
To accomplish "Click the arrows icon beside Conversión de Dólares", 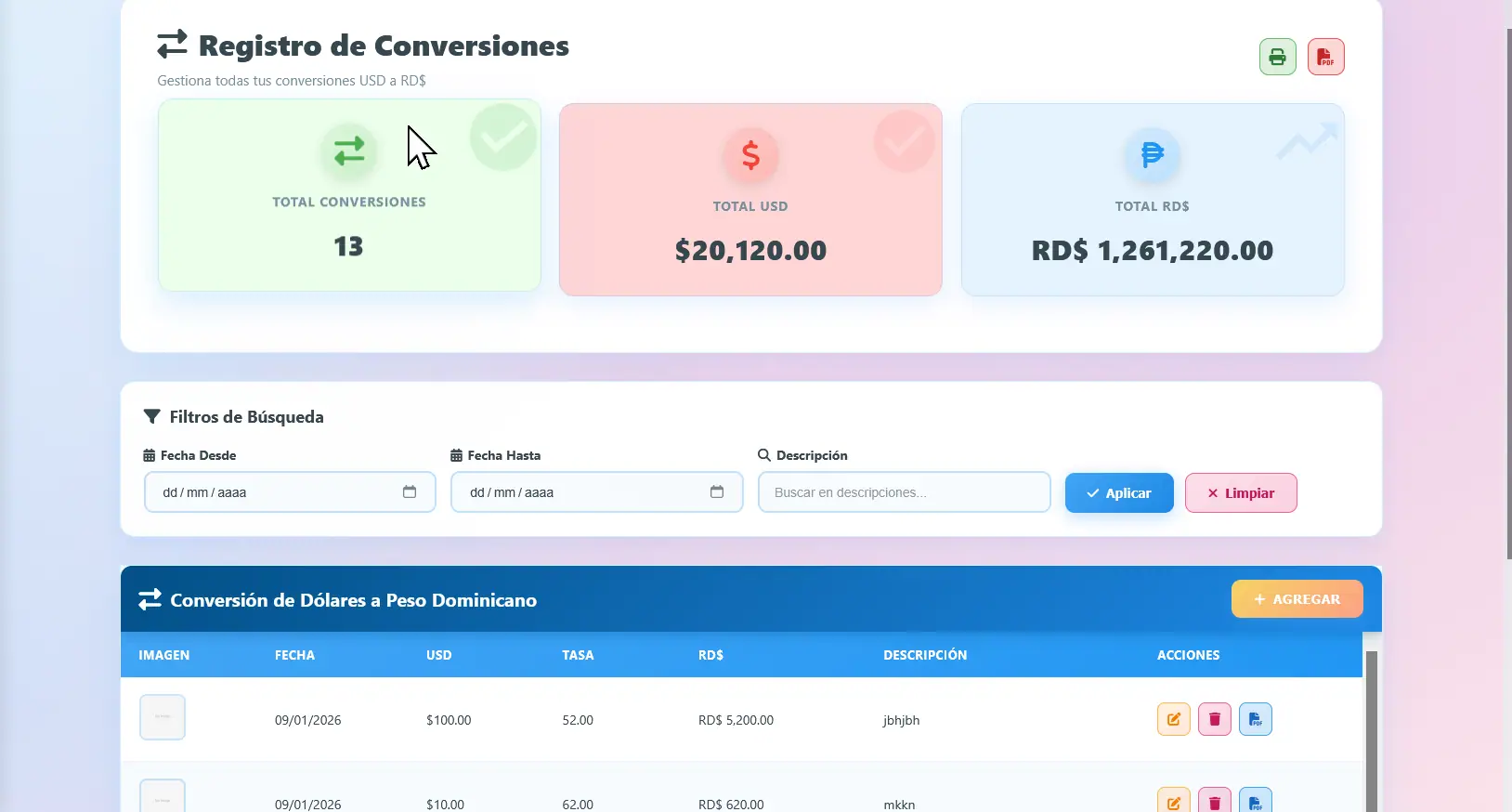I will (150, 599).
